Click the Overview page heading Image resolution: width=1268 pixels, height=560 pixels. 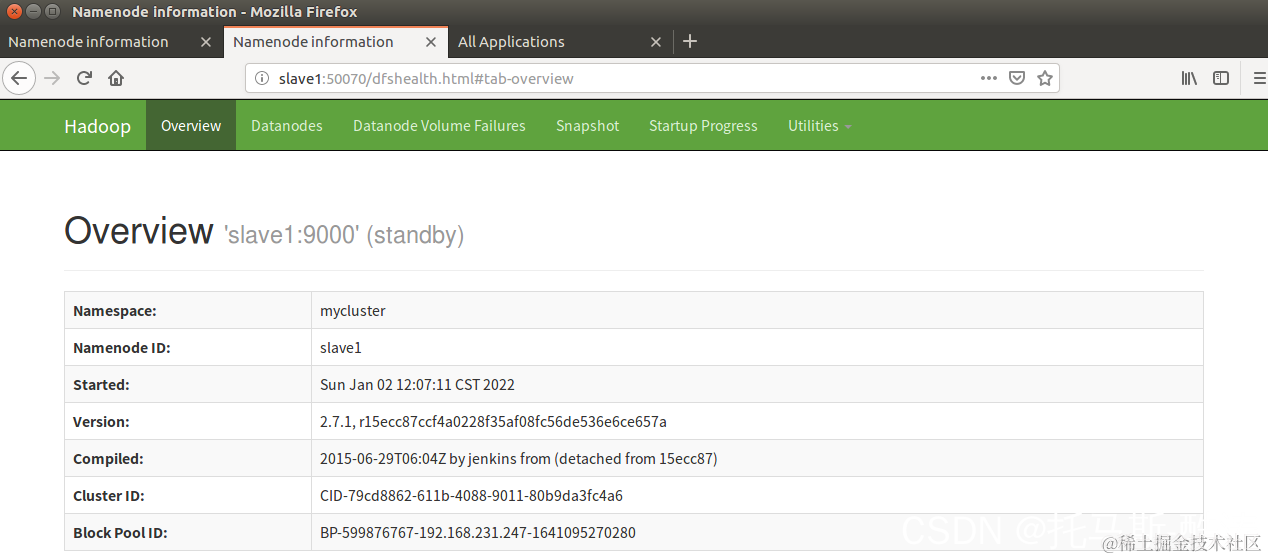(x=139, y=231)
